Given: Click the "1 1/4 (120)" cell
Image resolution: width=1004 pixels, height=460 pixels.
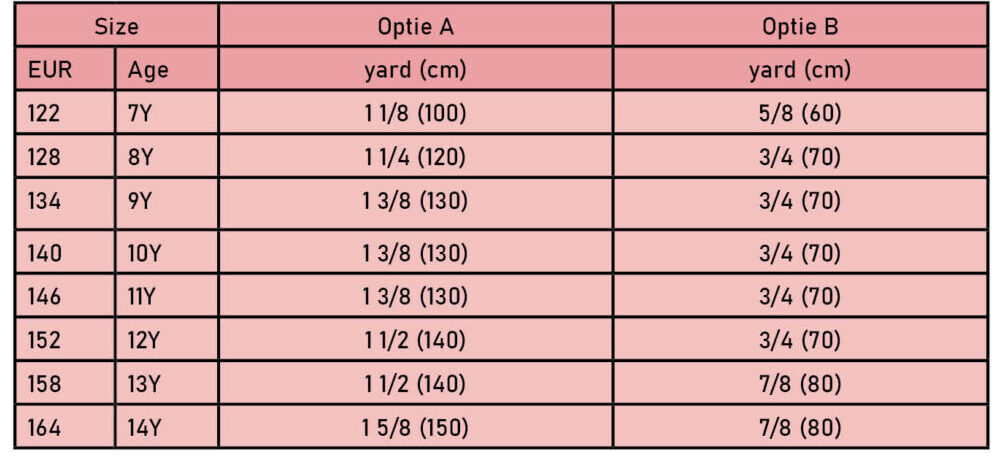Looking at the screenshot, I should (415, 157).
